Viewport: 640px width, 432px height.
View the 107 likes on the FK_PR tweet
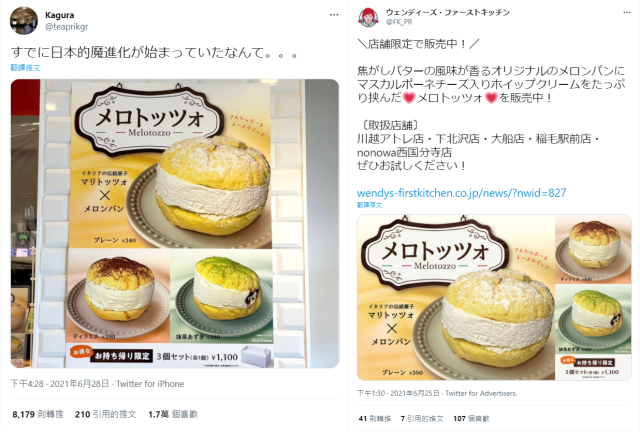point(471,419)
